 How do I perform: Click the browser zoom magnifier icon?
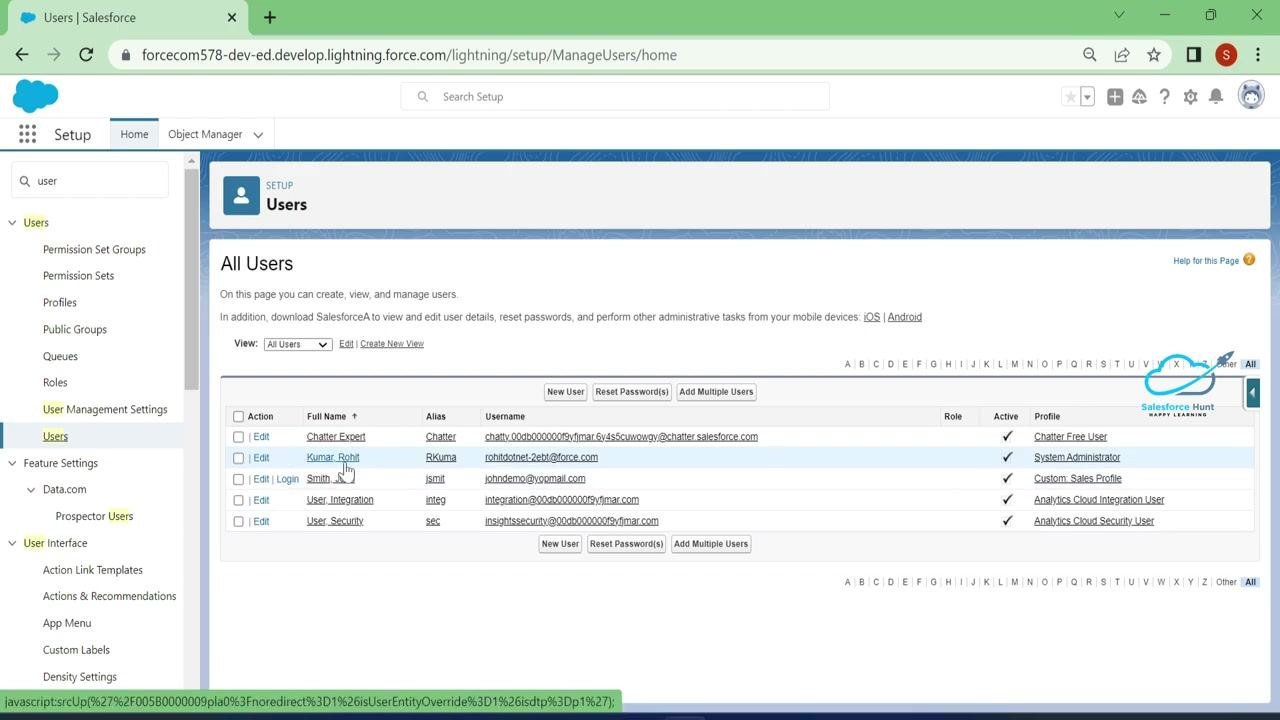pos(1090,55)
